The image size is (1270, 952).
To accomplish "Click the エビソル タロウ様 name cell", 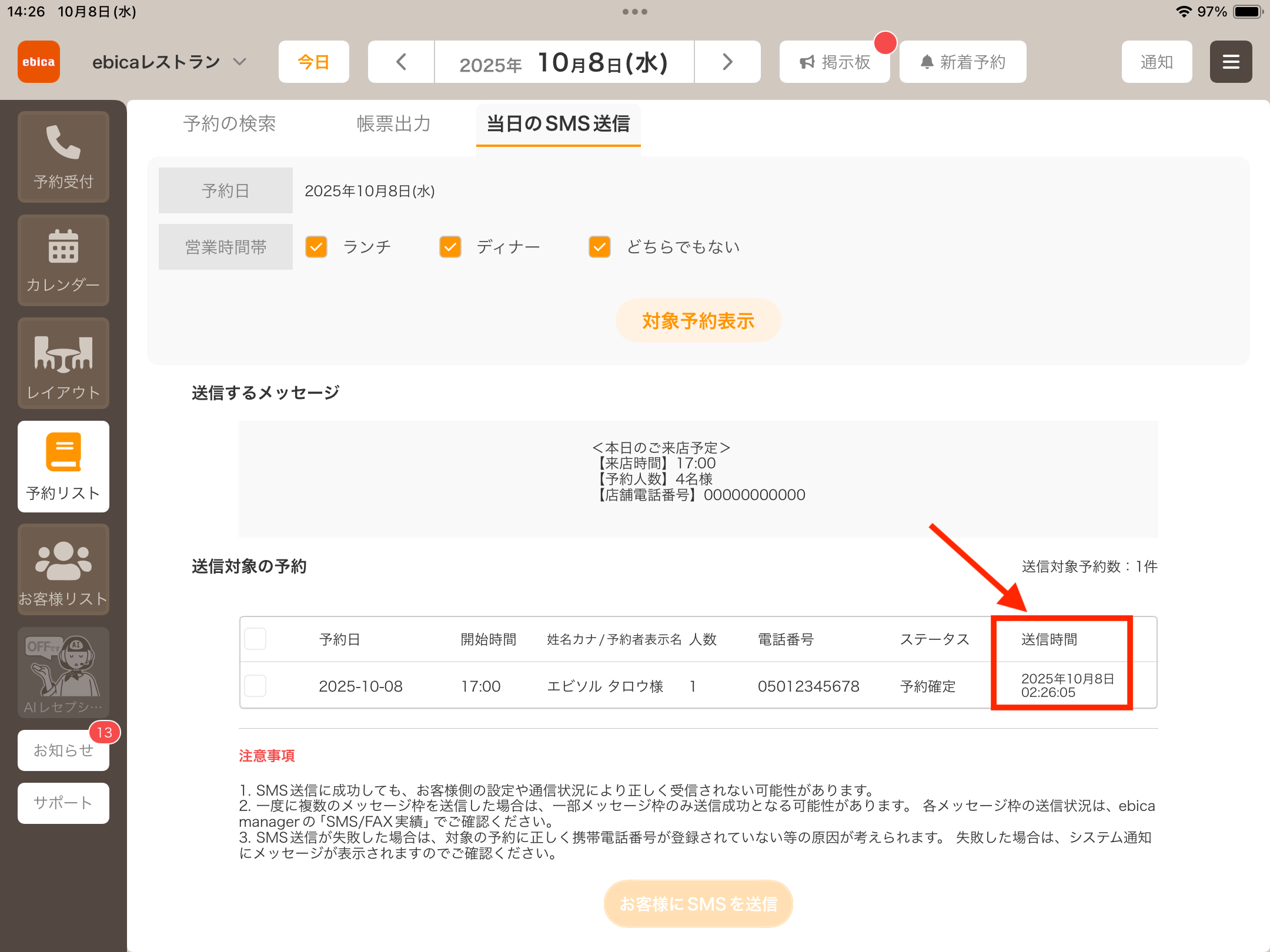I will coord(605,686).
